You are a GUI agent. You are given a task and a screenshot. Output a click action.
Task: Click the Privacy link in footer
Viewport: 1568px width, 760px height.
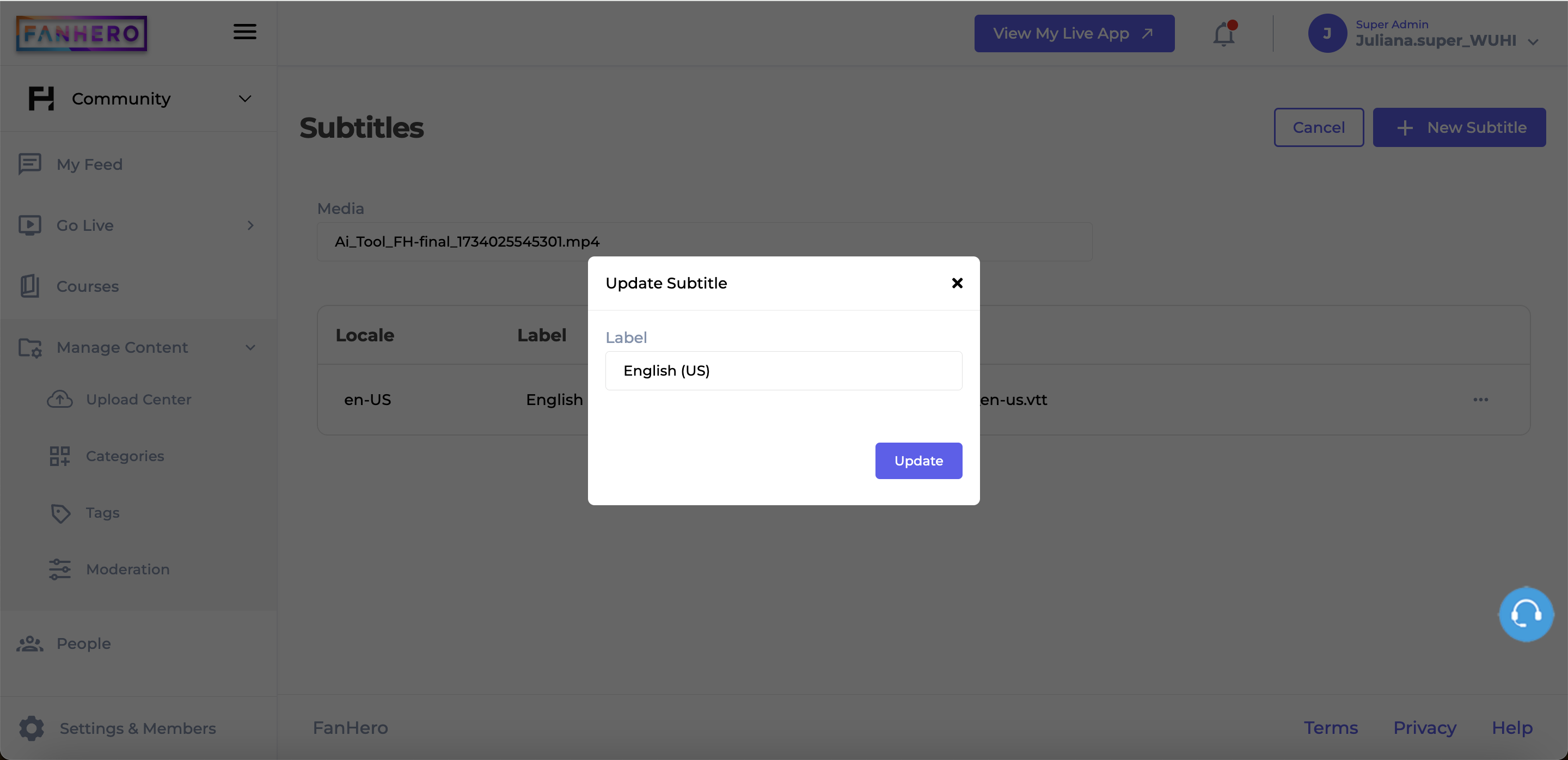tap(1425, 727)
